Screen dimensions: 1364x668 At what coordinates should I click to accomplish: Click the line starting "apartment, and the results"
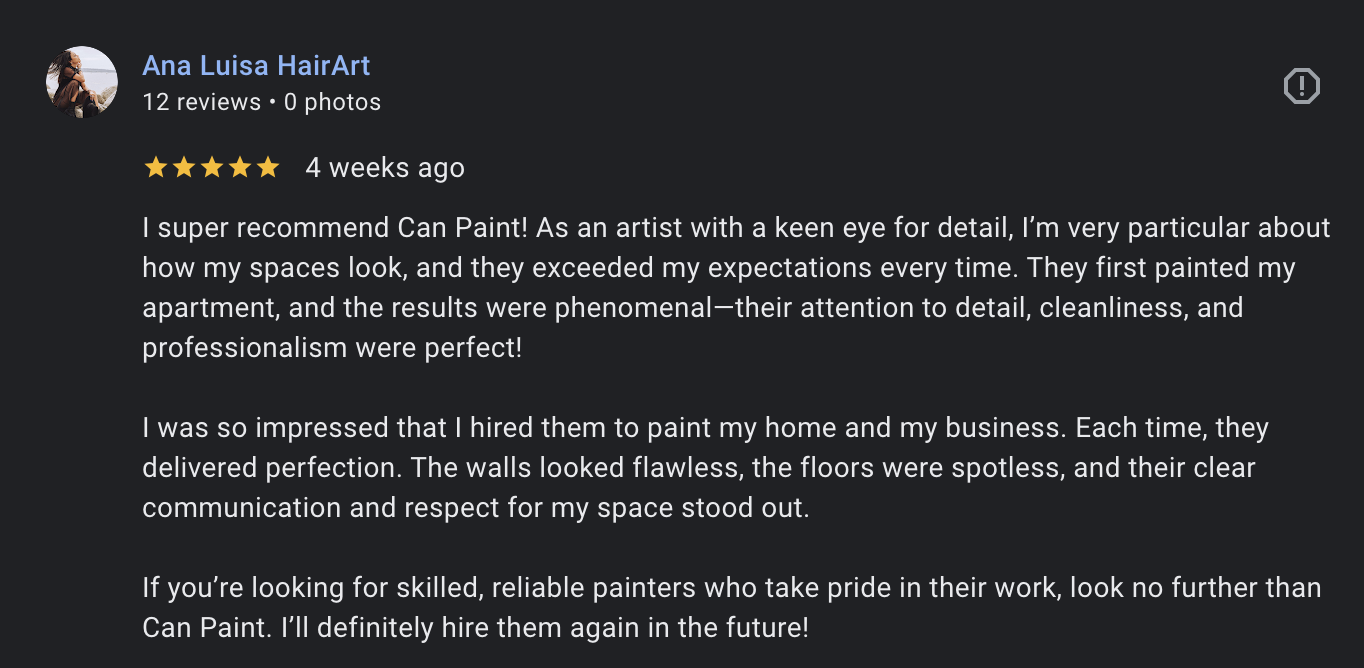click(693, 308)
